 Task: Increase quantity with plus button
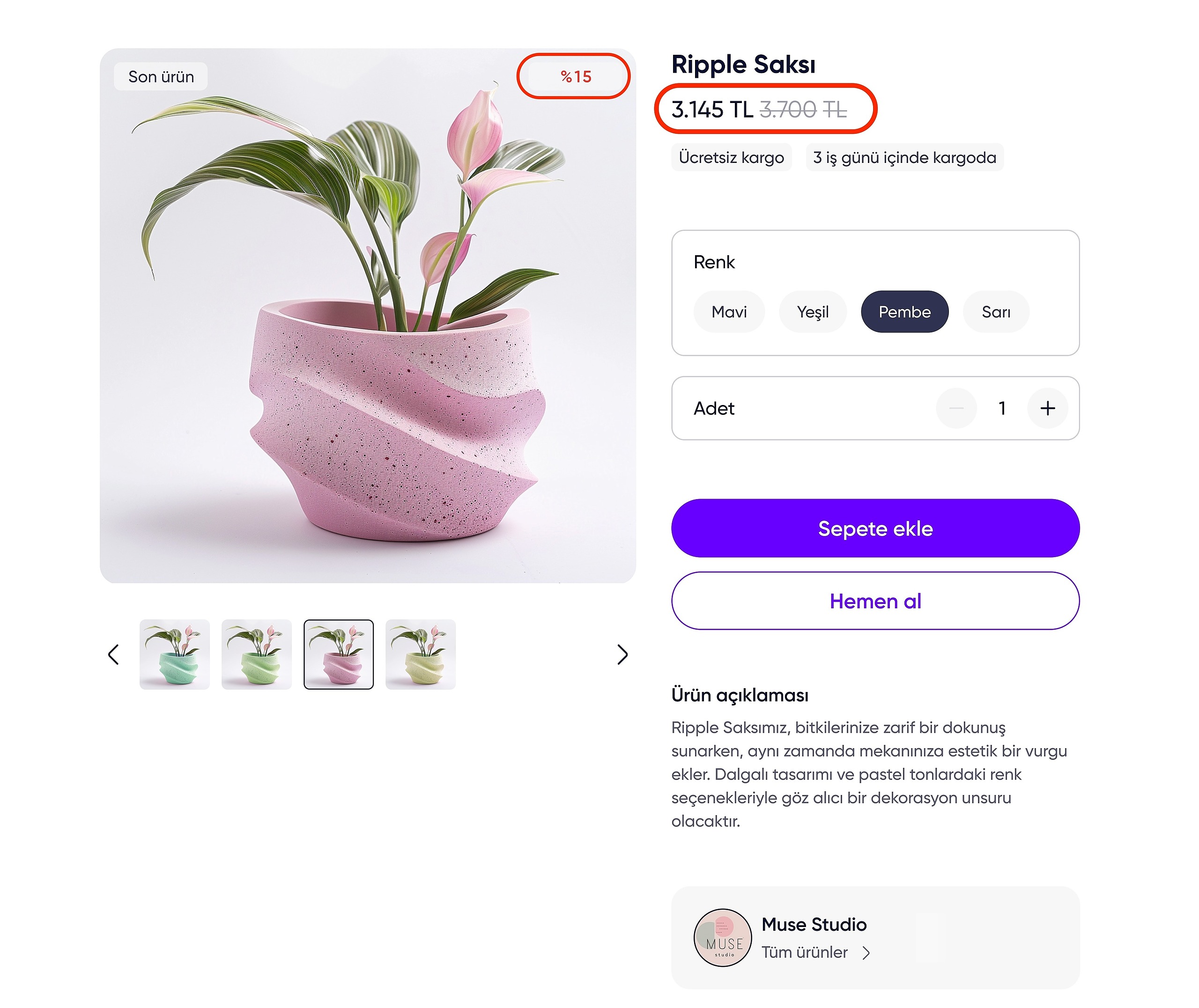[x=1047, y=408]
